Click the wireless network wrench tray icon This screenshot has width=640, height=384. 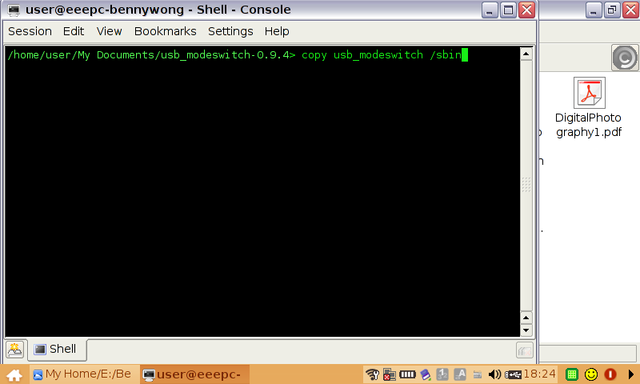[x=372, y=374]
